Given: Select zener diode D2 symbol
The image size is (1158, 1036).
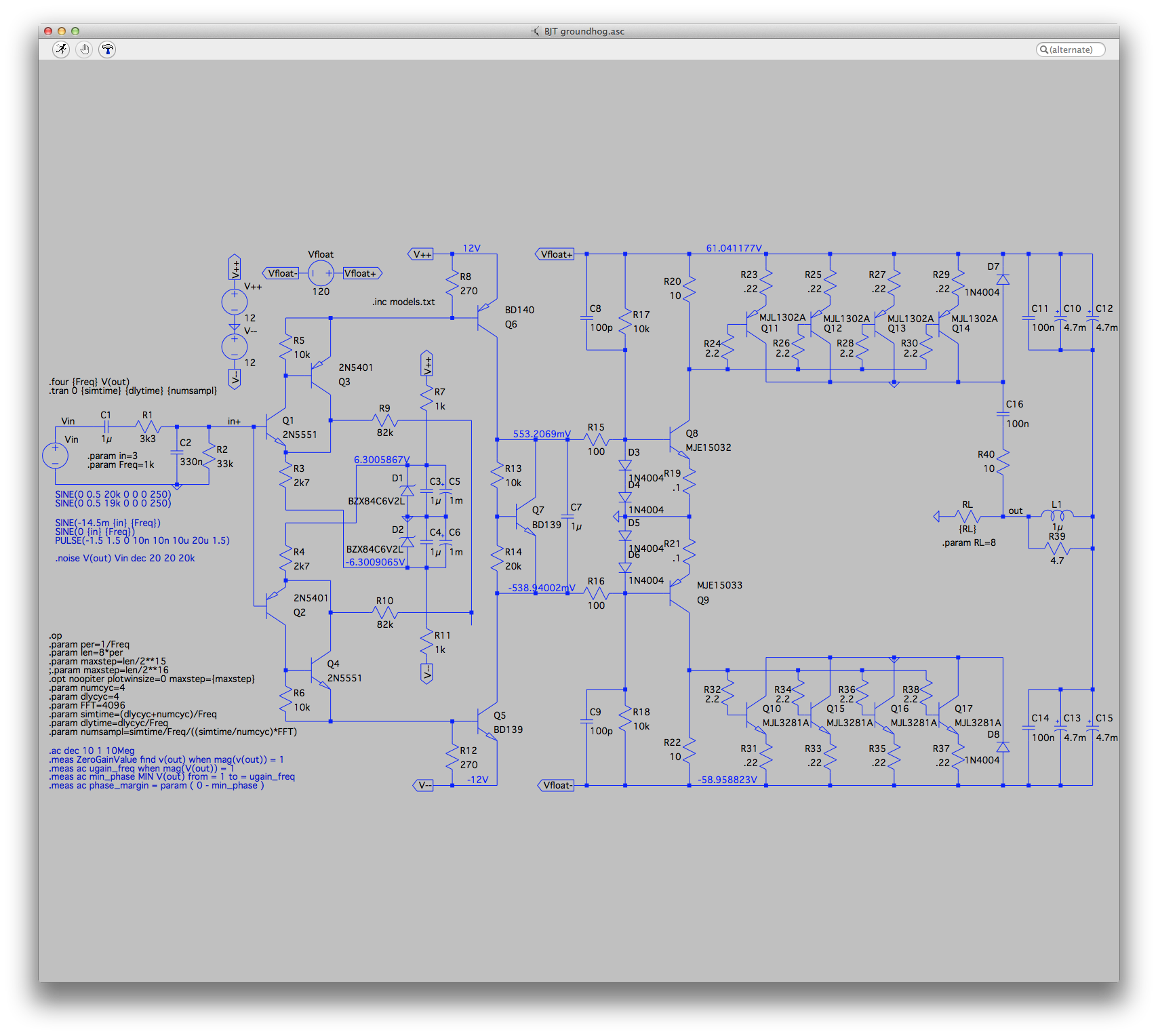Looking at the screenshot, I should point(407,542).
